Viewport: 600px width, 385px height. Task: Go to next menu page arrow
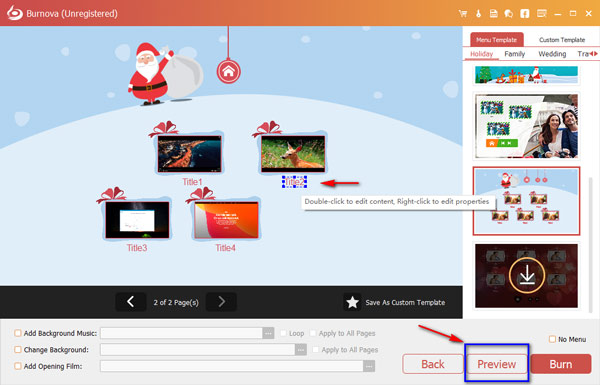(x=221, y=302)
